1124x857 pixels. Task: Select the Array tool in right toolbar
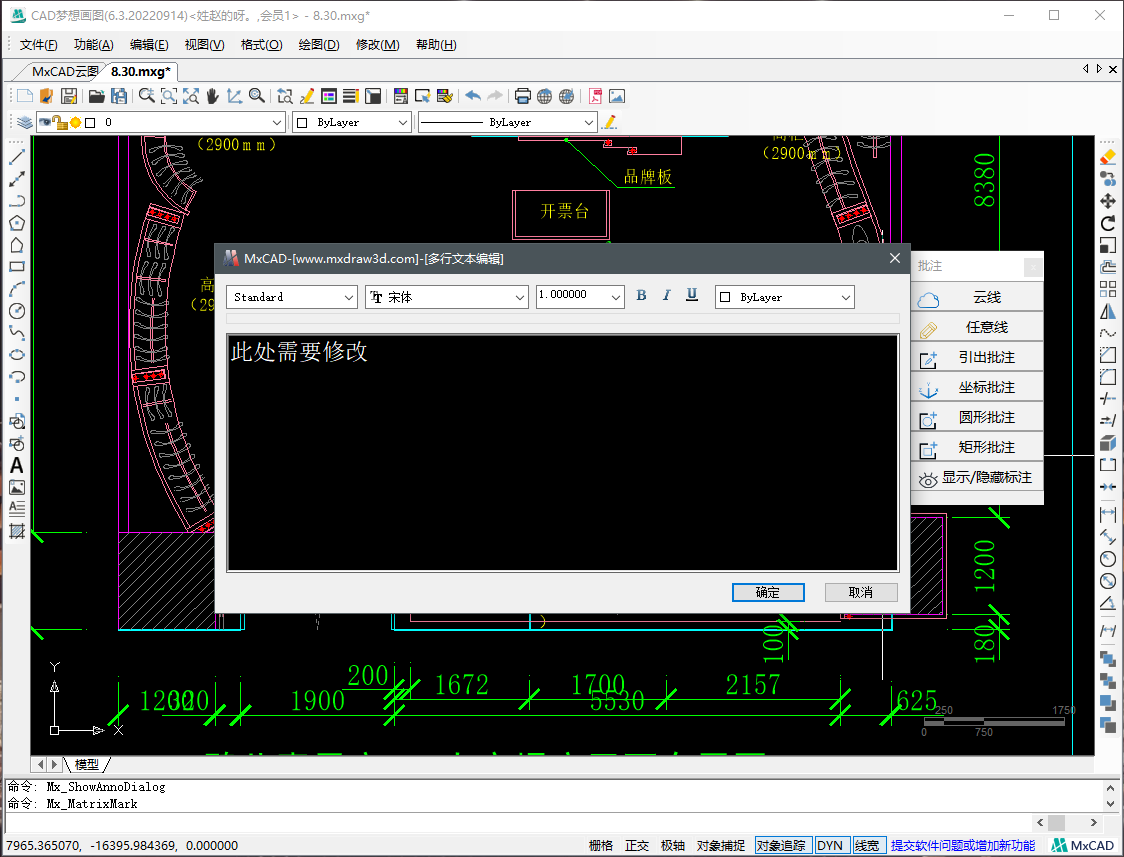point(1108,289)
